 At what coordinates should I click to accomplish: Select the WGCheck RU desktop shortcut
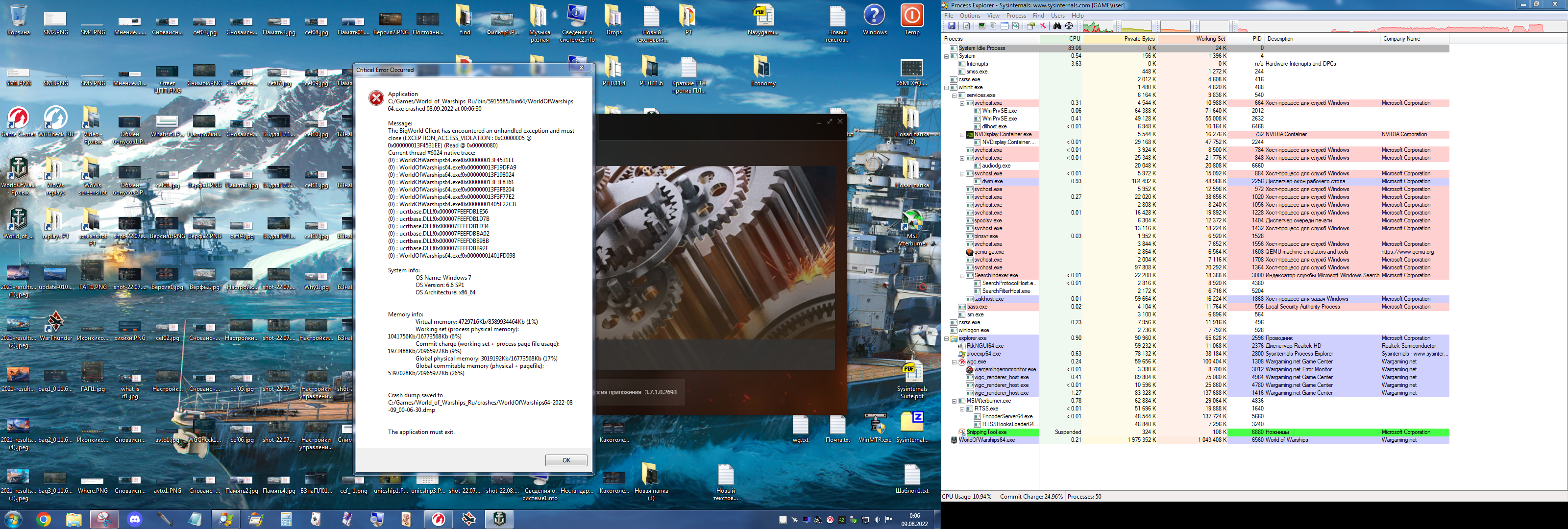55,122
